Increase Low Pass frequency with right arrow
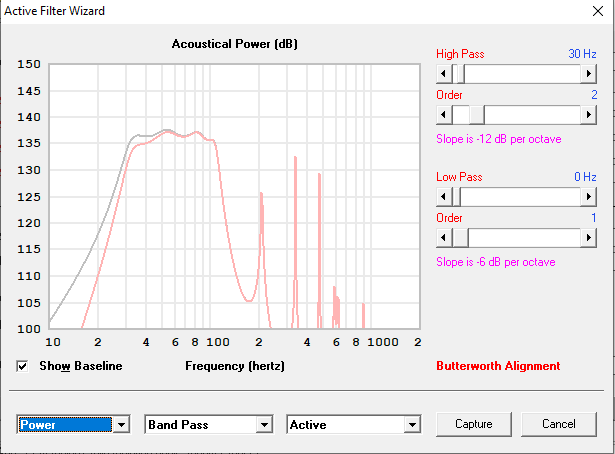 point(588,196)
